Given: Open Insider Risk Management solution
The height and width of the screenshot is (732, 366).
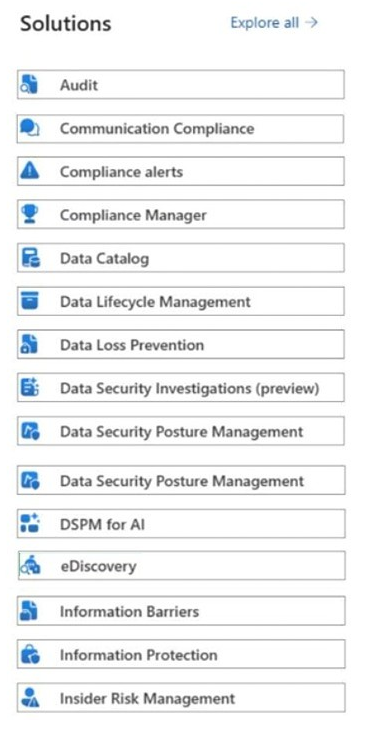Looking at the screenshot, I should [182, 697].
